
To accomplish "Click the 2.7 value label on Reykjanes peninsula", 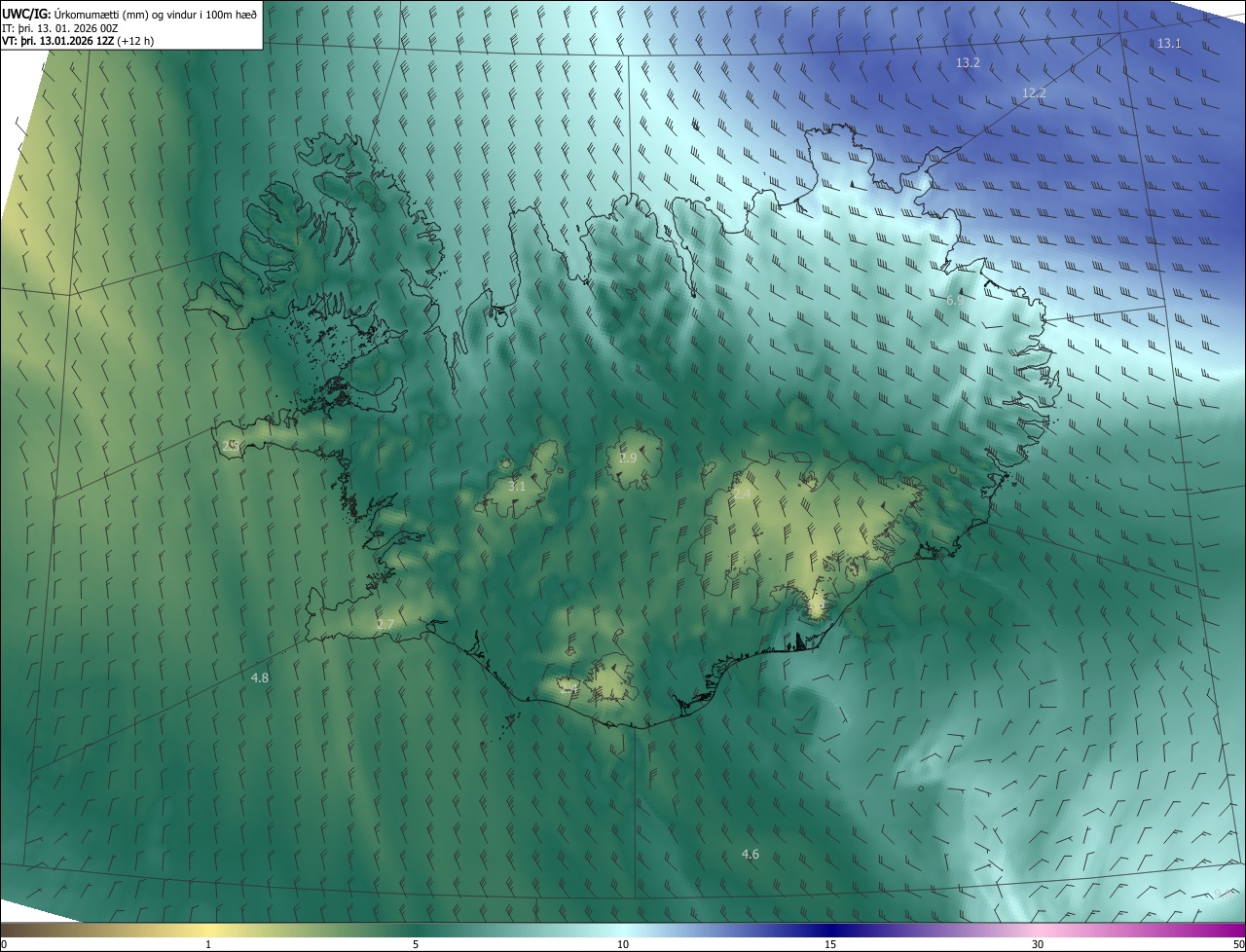I will click(385, 624).
